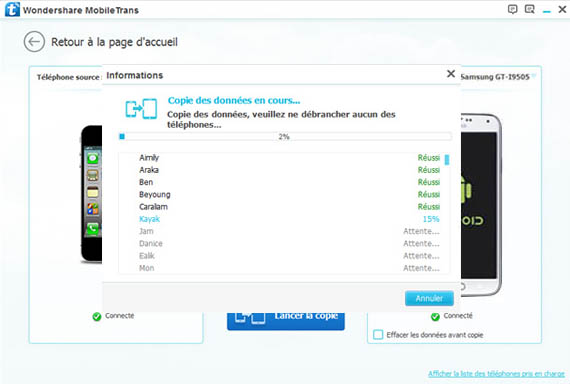This screenshot has height=384, width=570.
Task: Click the Réussi status for Aimly
Action: [x=429, y=158]
